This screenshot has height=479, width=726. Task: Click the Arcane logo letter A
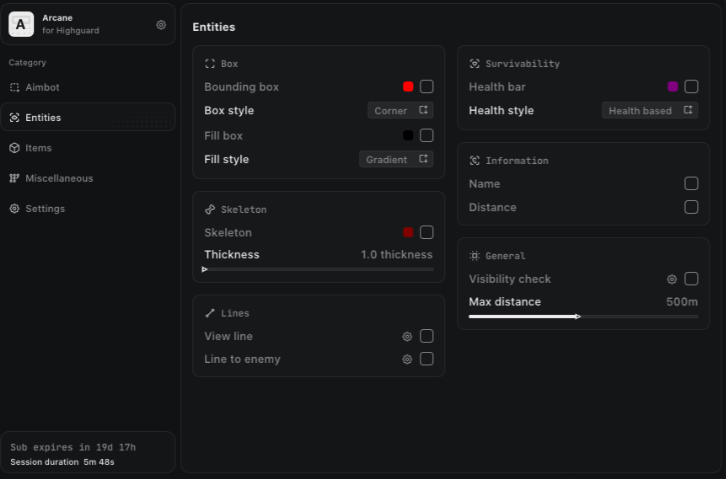(22, 24)
